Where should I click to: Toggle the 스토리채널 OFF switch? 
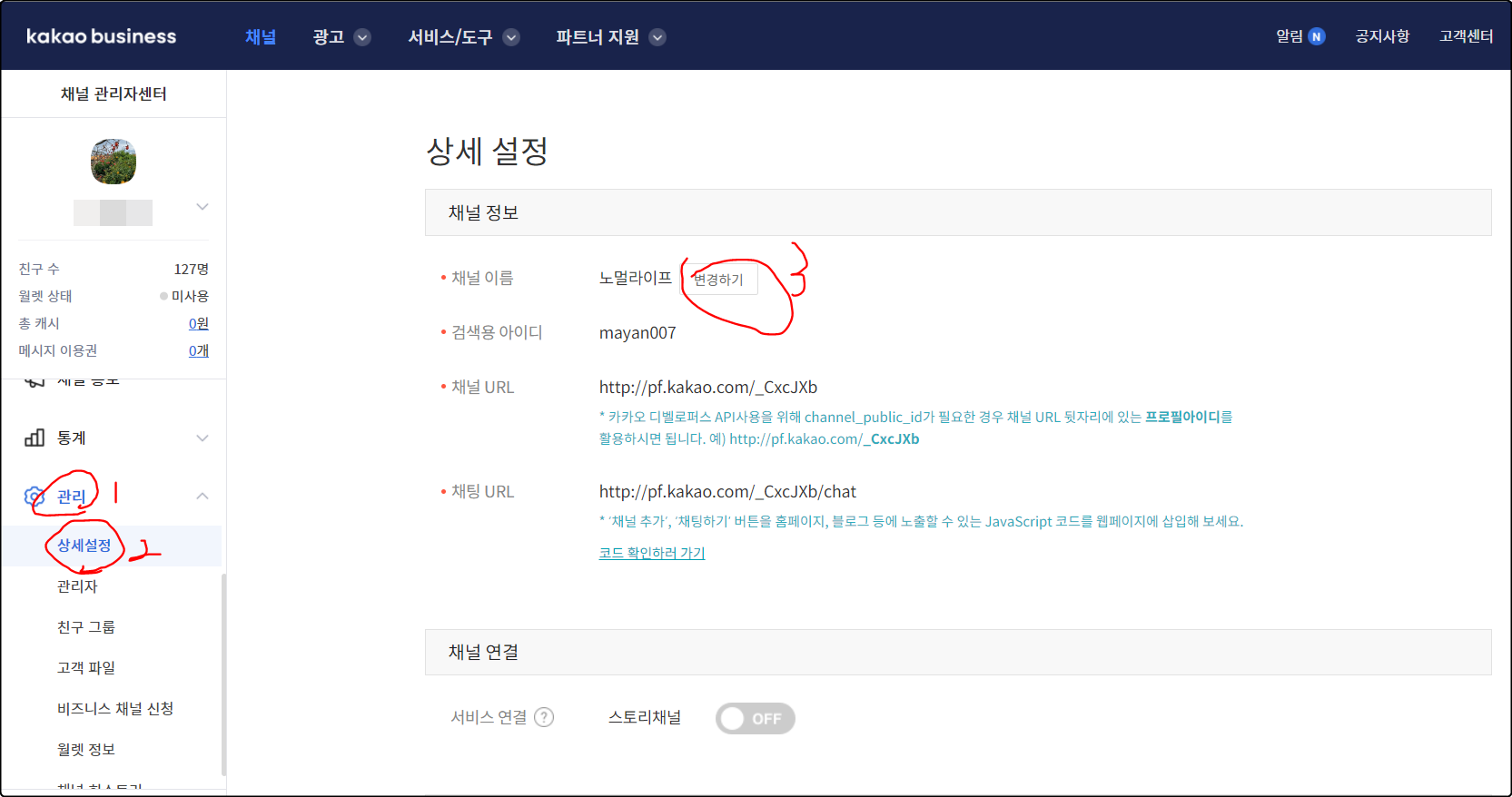[756, 718]
